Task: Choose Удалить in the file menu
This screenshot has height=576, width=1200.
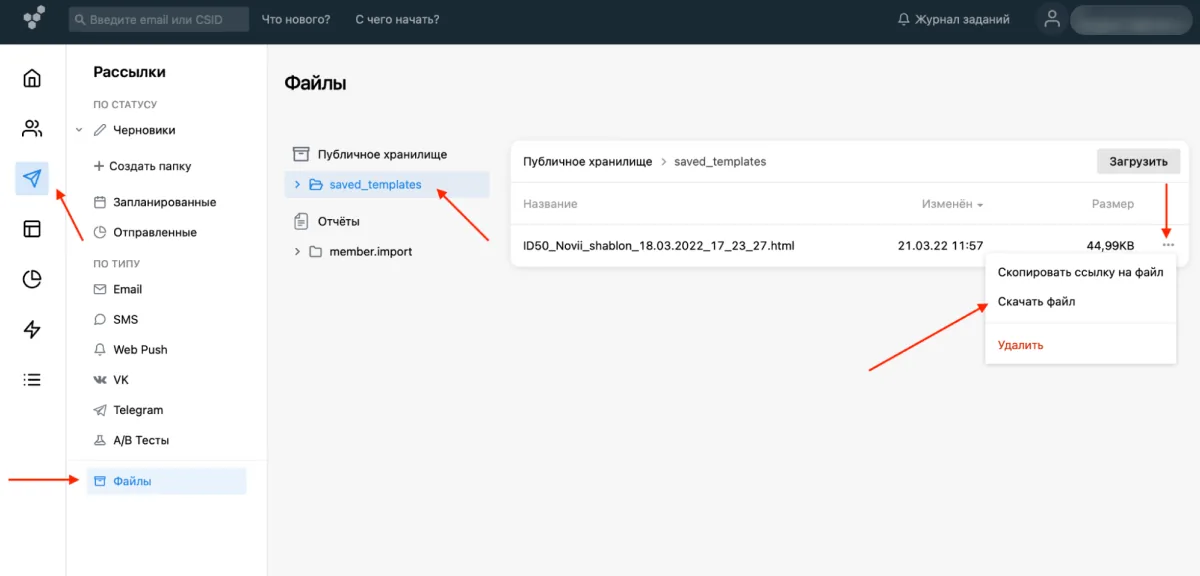Action: 1020,346
